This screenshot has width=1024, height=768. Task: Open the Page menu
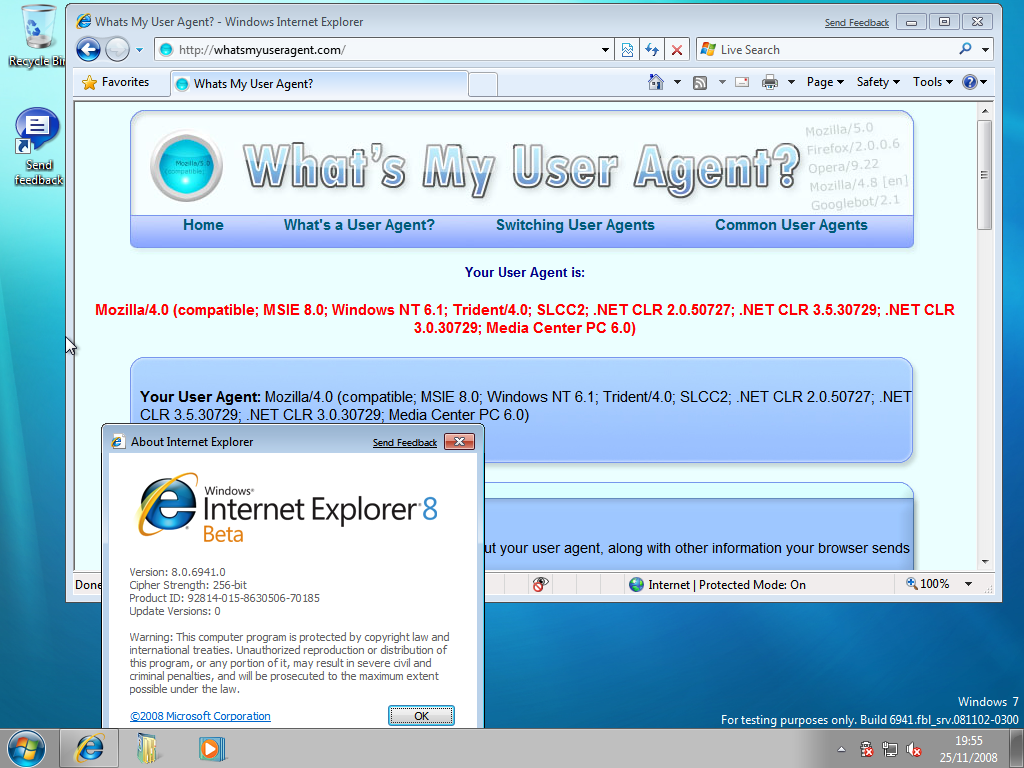[x=825, y=82]
